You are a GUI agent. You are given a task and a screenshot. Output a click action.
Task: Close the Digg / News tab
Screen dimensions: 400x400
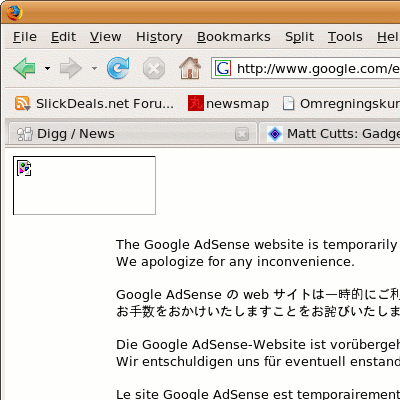click(x=242, y=134)
